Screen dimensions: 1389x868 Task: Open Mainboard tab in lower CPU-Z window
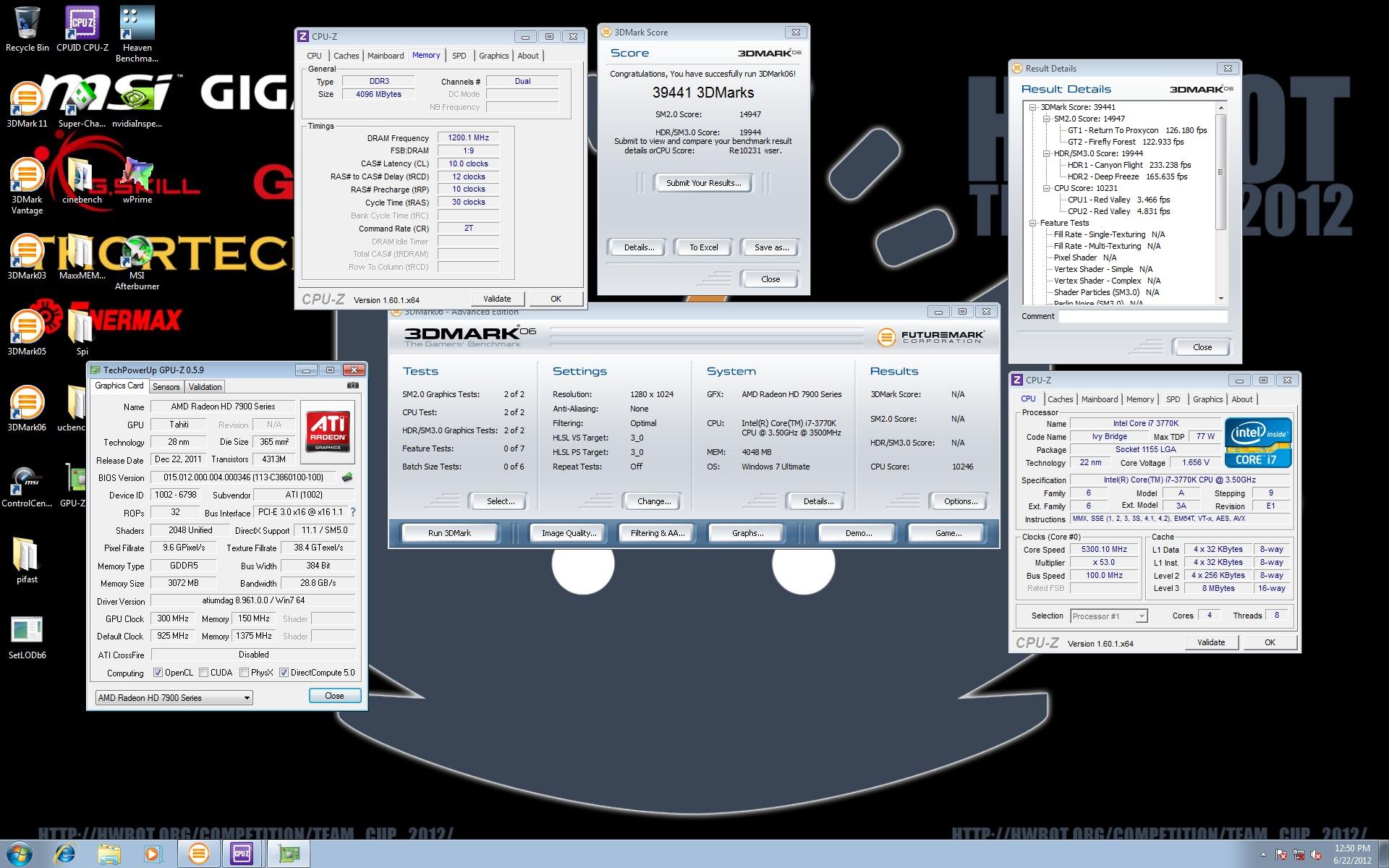click(1100, 399)
